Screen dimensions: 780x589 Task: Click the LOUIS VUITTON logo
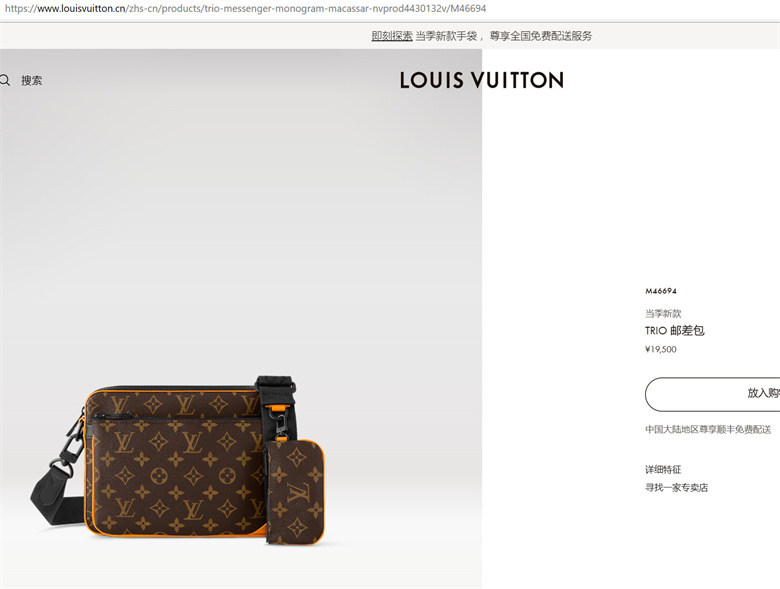click(482, 81)
